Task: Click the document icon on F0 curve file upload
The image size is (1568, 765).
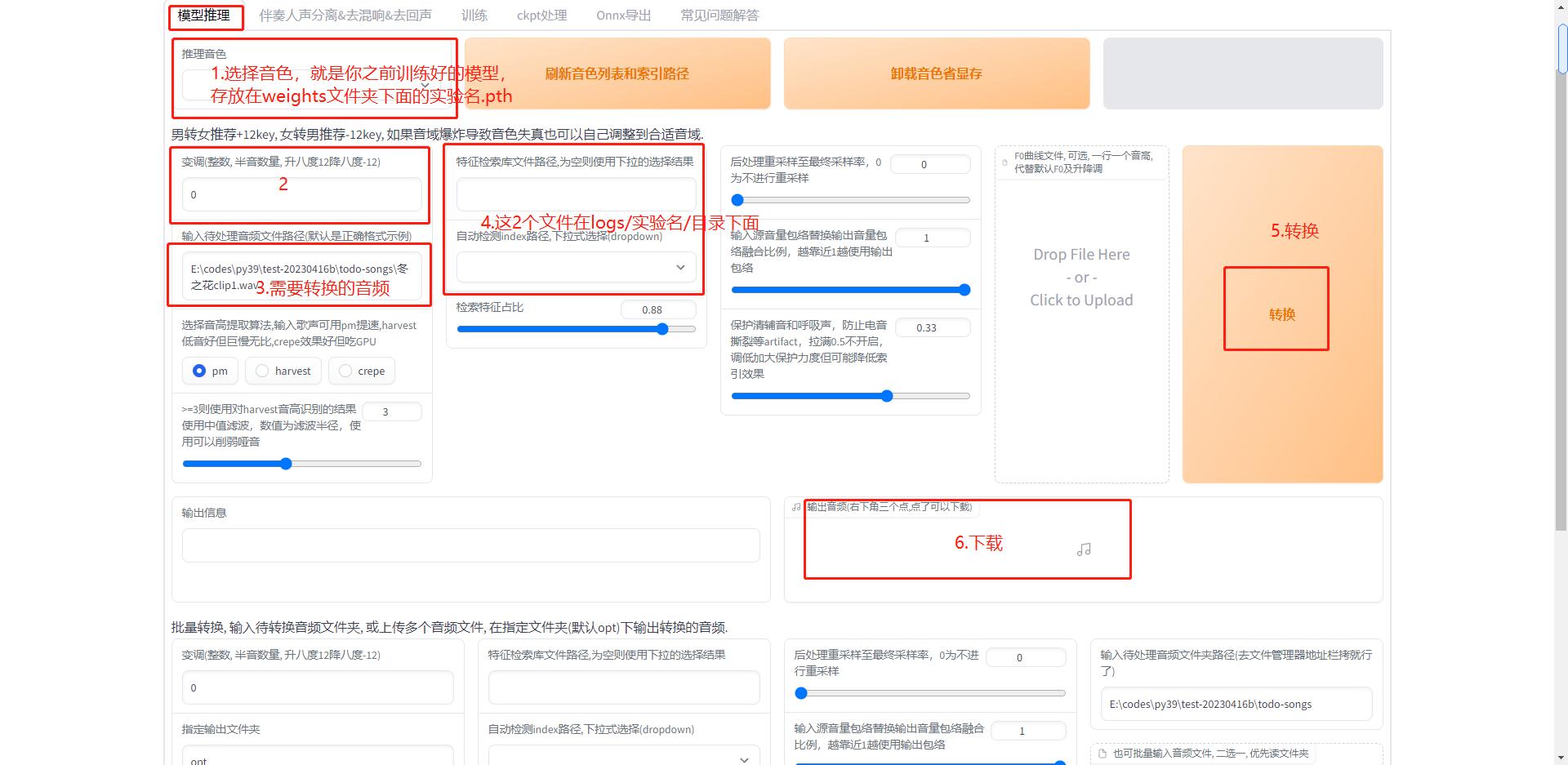Action: 1004,162
